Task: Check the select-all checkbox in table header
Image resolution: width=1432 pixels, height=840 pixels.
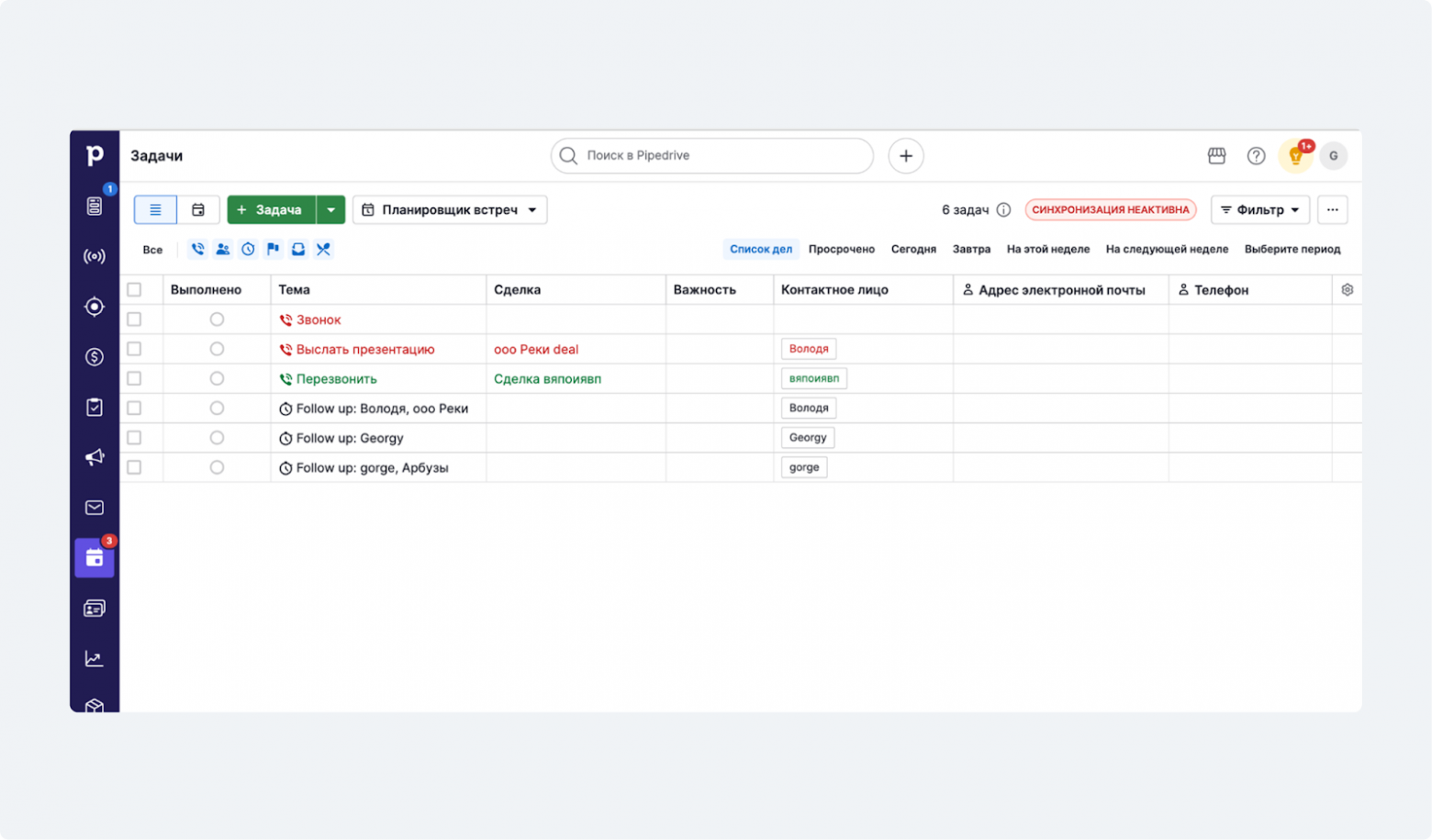Action: (x=136, y=288)
